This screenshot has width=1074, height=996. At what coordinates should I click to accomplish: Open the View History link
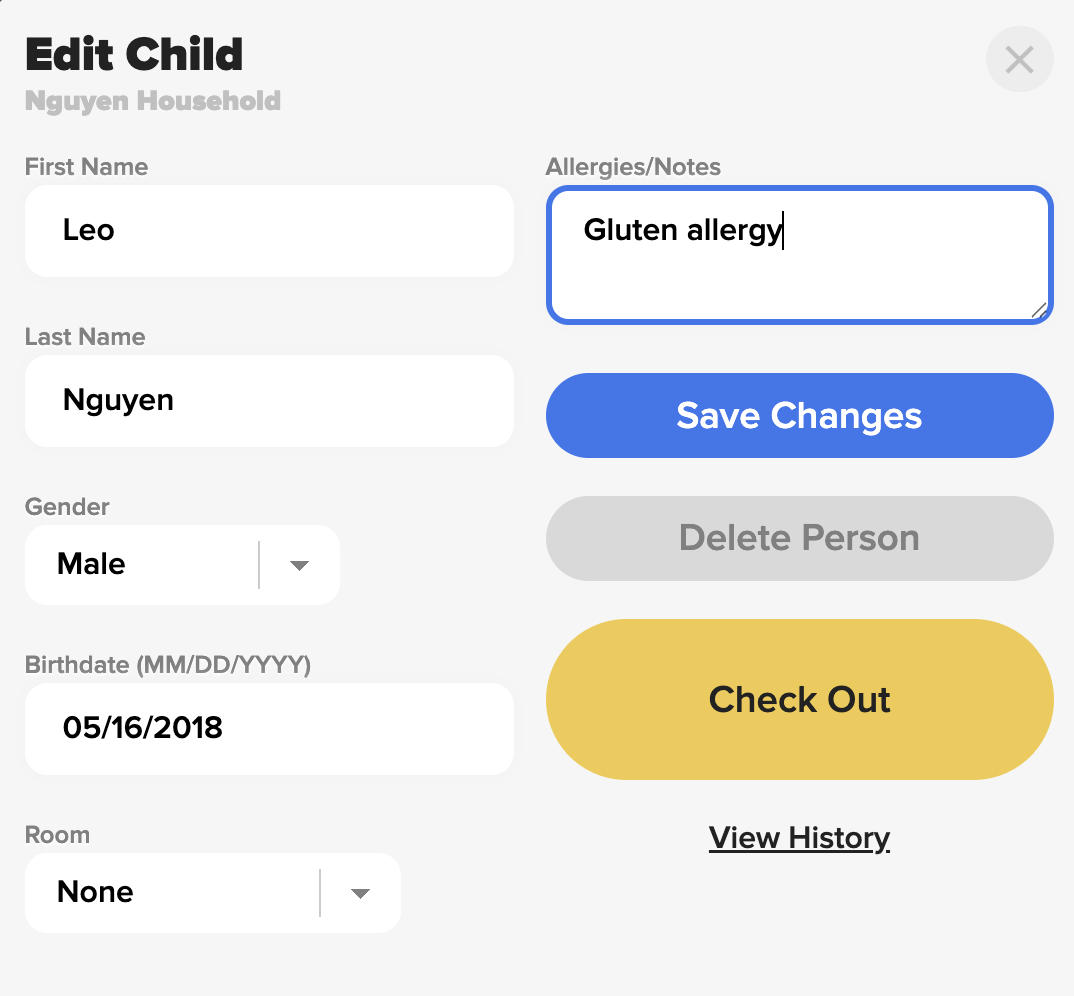pyautogui.click(x=799, y=838)
